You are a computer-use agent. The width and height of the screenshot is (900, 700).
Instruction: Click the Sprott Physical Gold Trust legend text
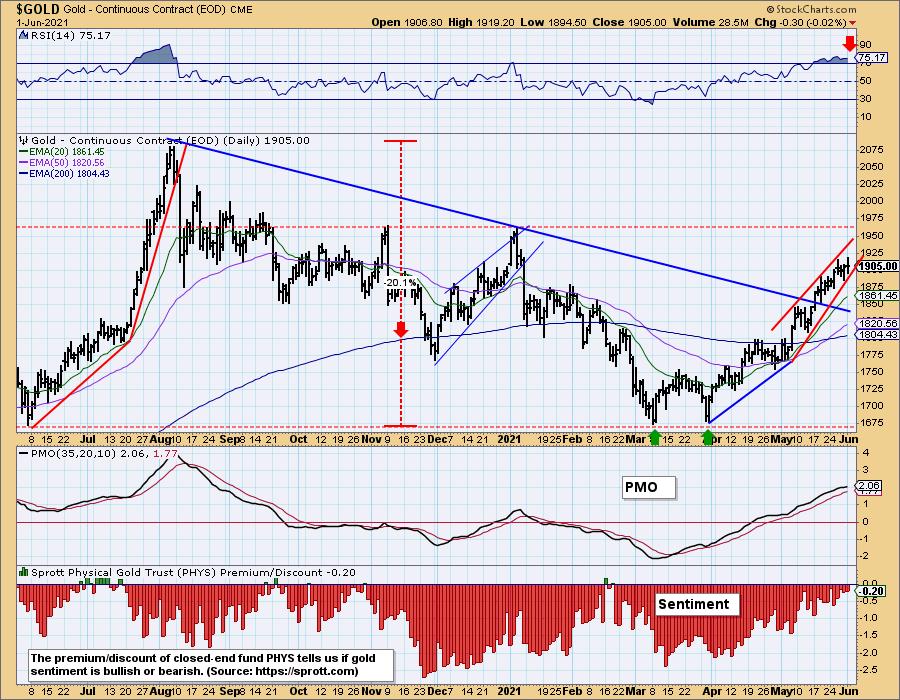tap(193, 572)
